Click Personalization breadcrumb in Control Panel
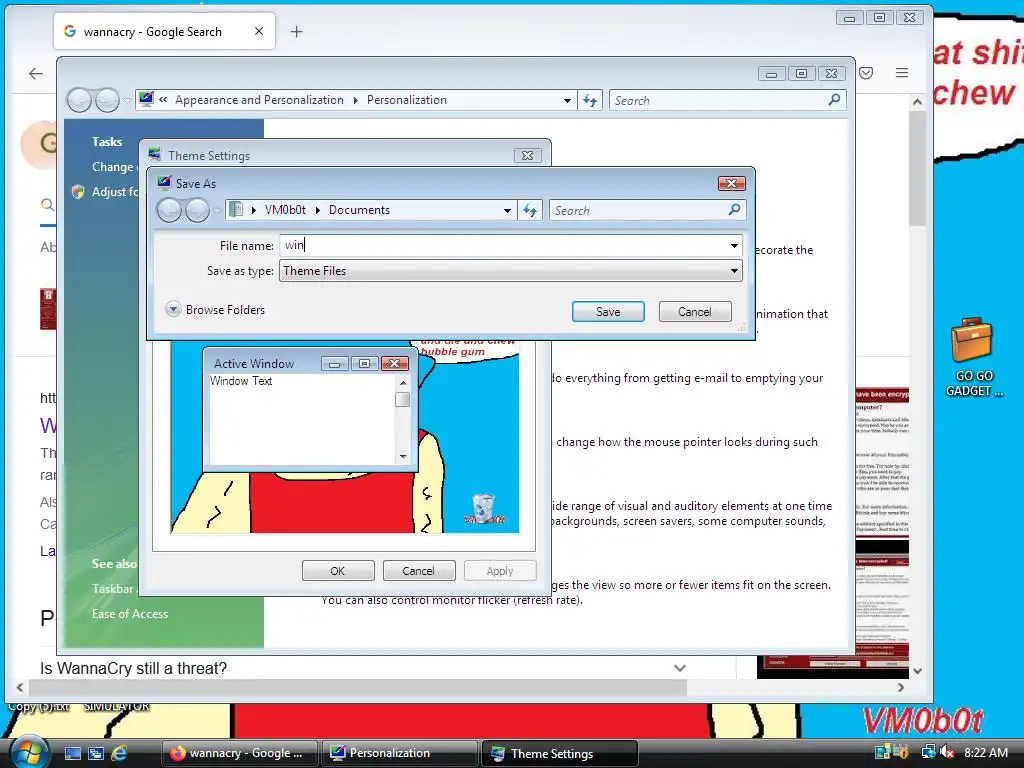 [406, 100]
